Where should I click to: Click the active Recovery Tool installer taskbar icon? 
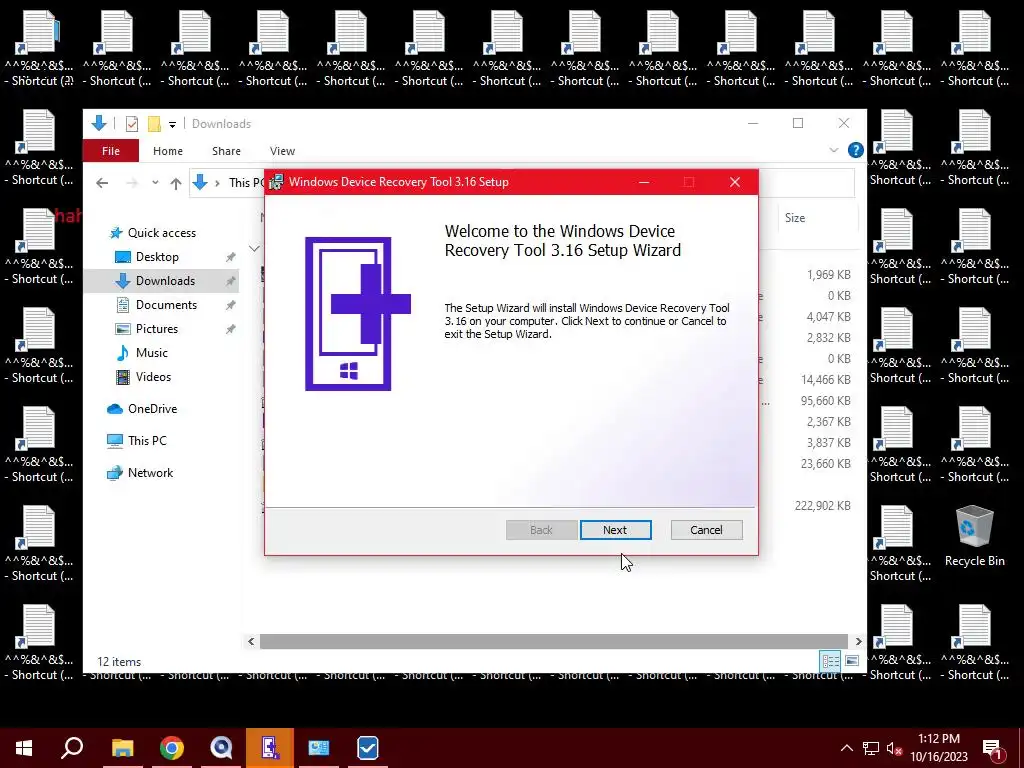[x=270, y=748]
